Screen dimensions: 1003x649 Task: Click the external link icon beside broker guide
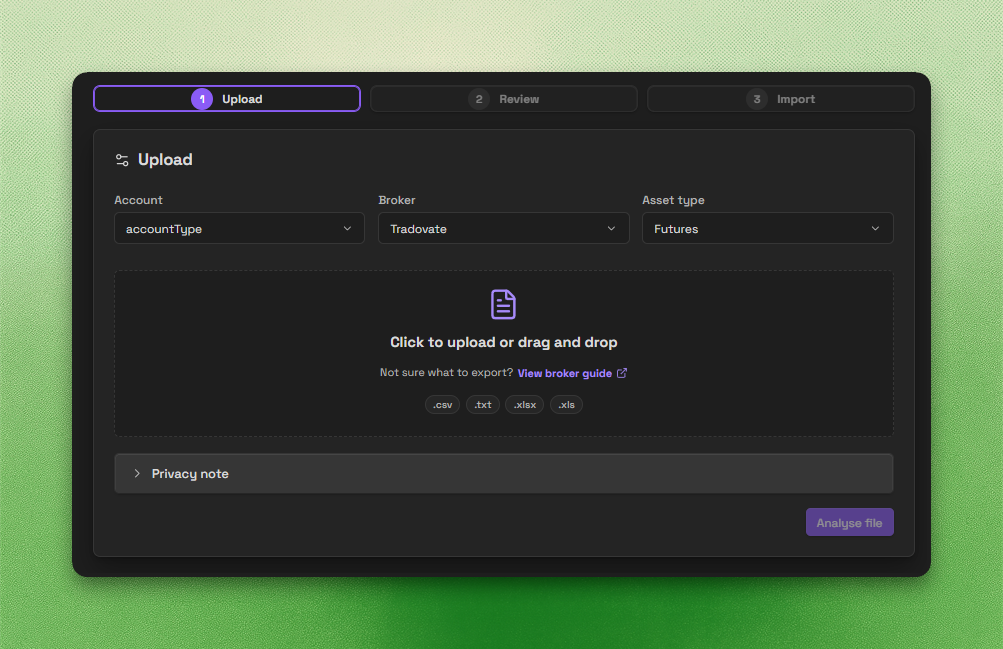pos(622,373)
